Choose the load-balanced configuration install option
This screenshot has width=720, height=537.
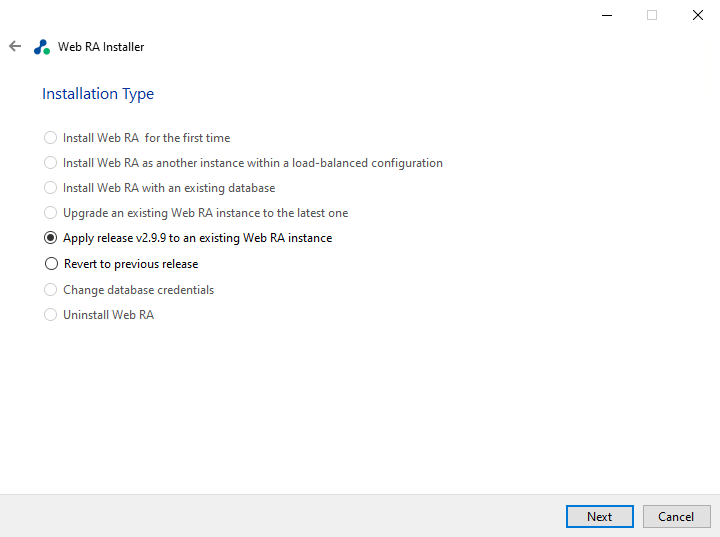[x=51, y=163]
